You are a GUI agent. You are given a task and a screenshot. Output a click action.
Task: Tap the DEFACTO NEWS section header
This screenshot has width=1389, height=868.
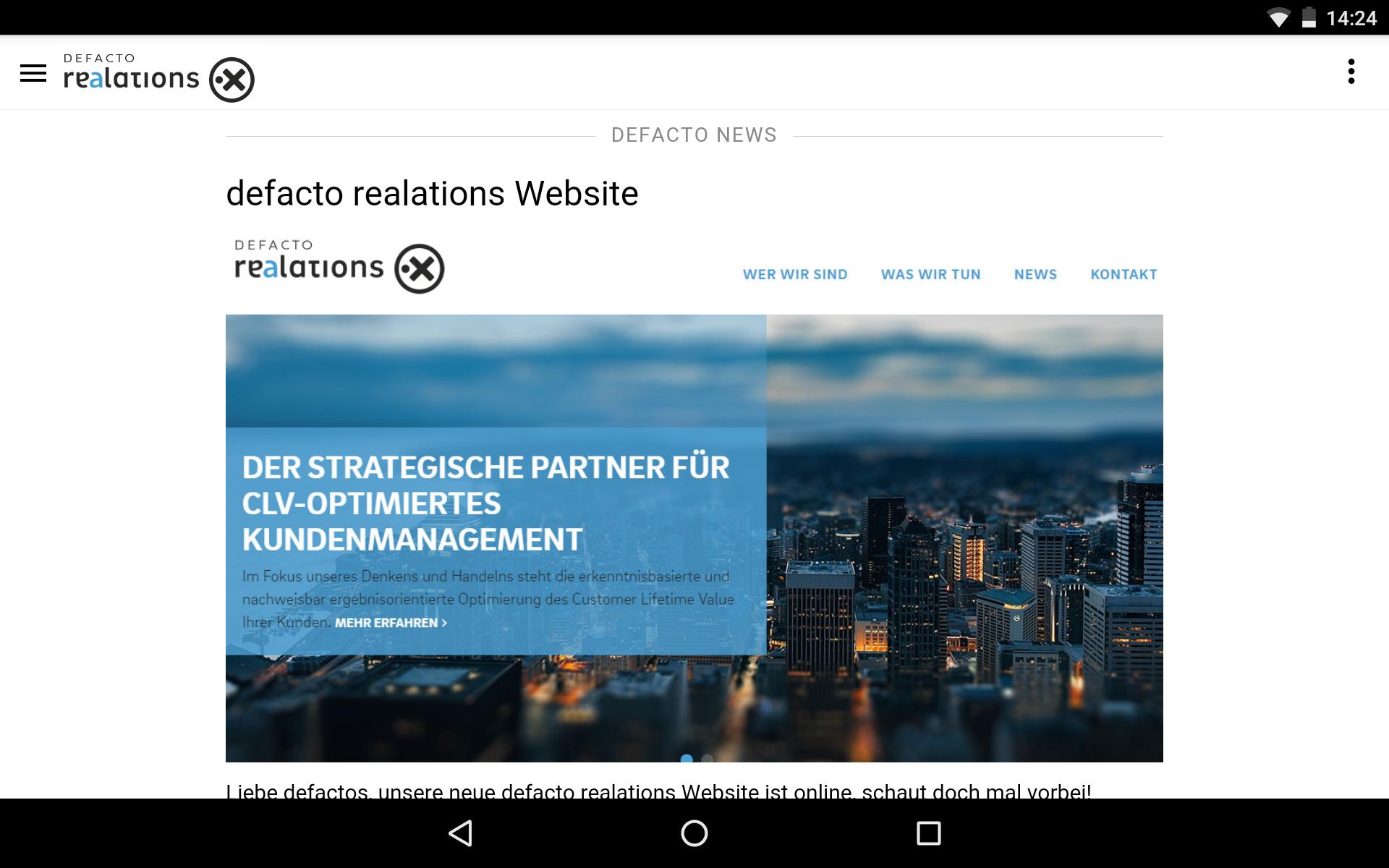(694, 135)
